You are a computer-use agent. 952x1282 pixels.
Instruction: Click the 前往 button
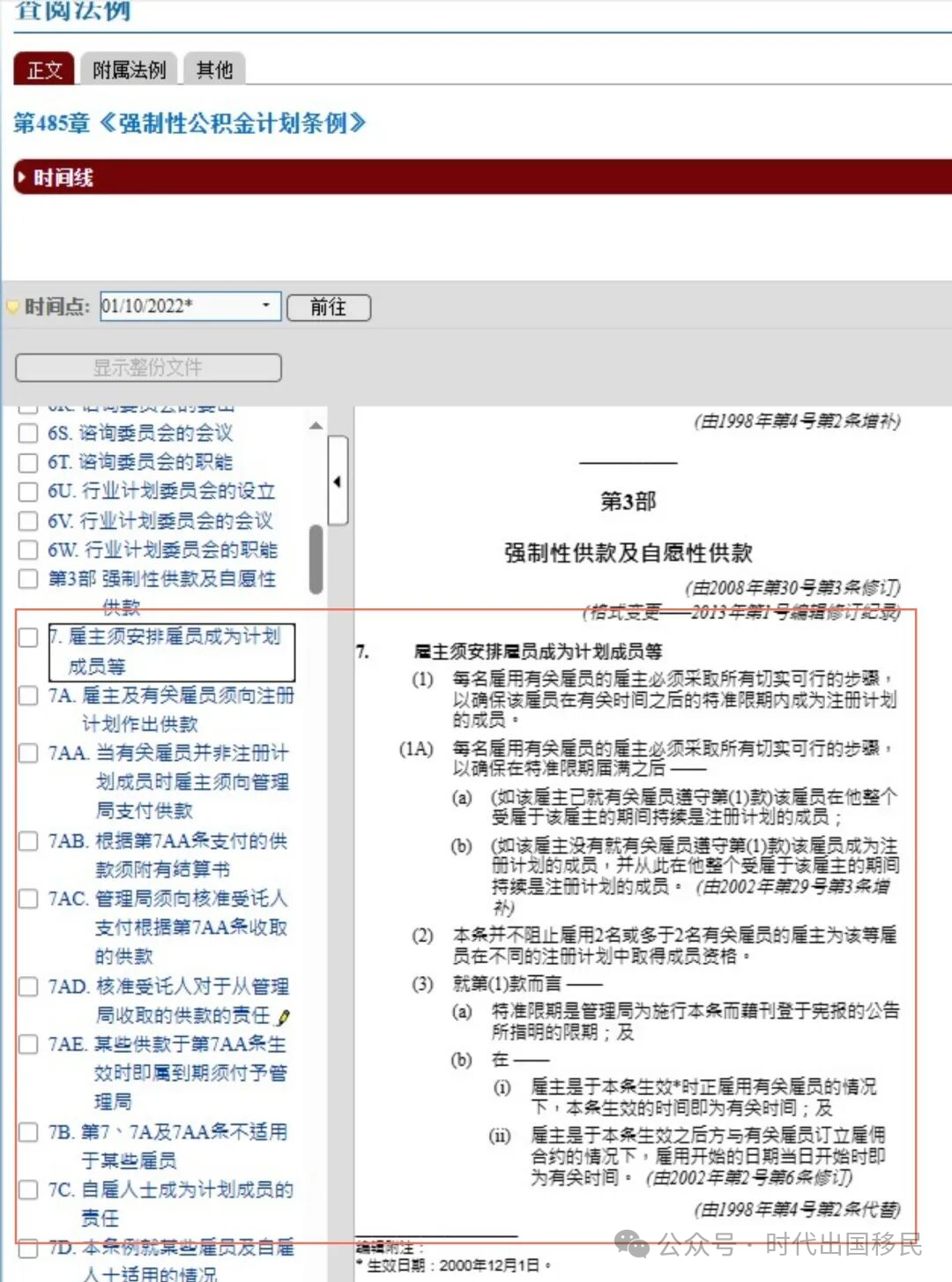pos(328,307)
